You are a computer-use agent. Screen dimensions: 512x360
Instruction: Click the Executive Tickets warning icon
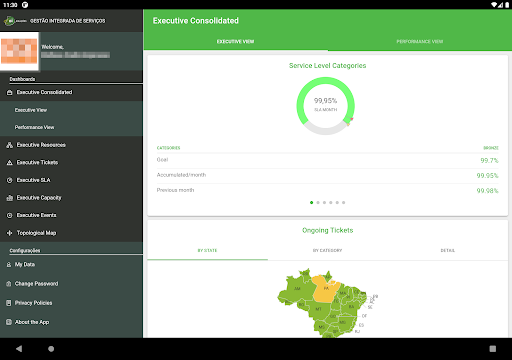coord(10,163)
